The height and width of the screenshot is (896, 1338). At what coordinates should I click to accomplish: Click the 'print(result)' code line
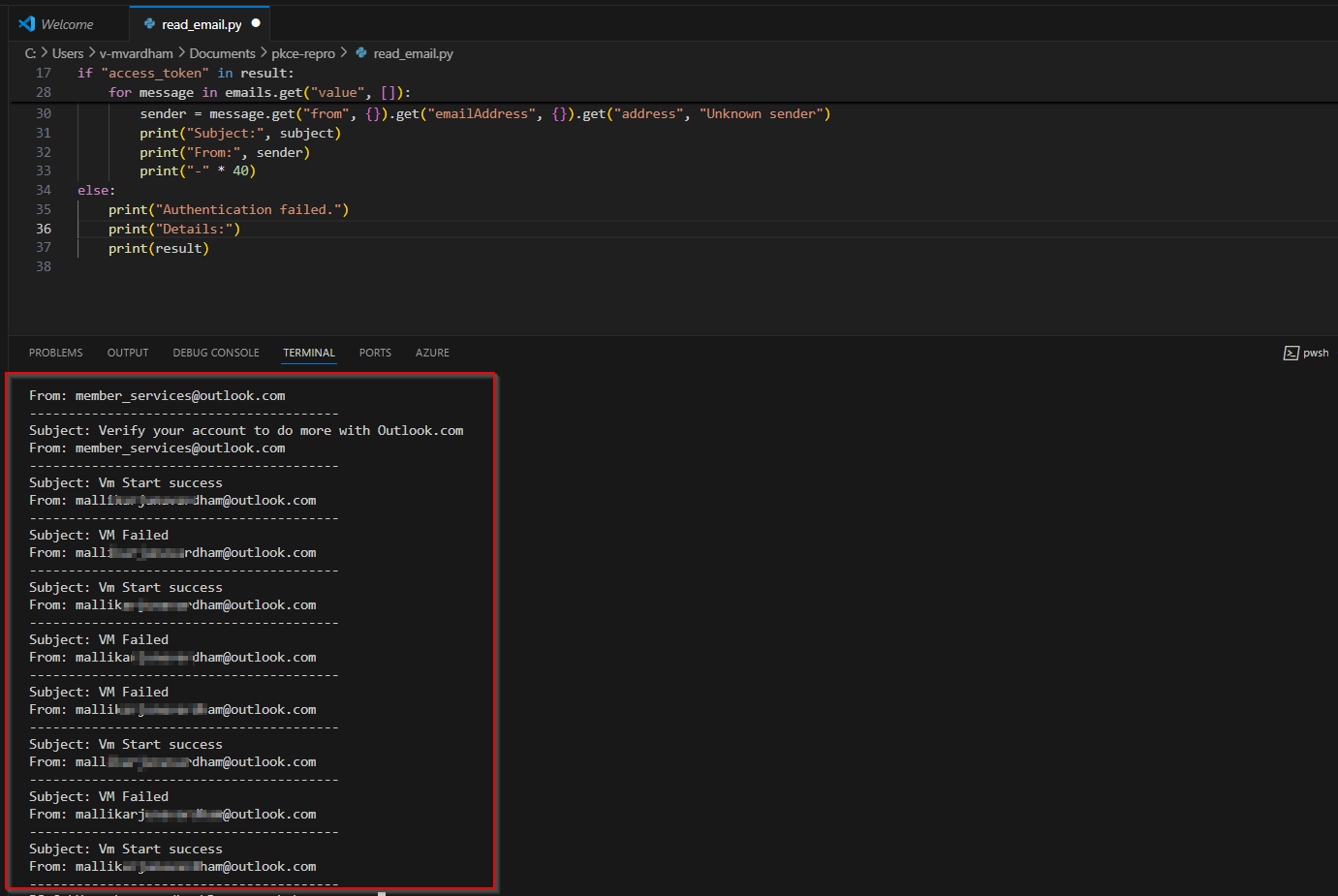pos(159,248)
